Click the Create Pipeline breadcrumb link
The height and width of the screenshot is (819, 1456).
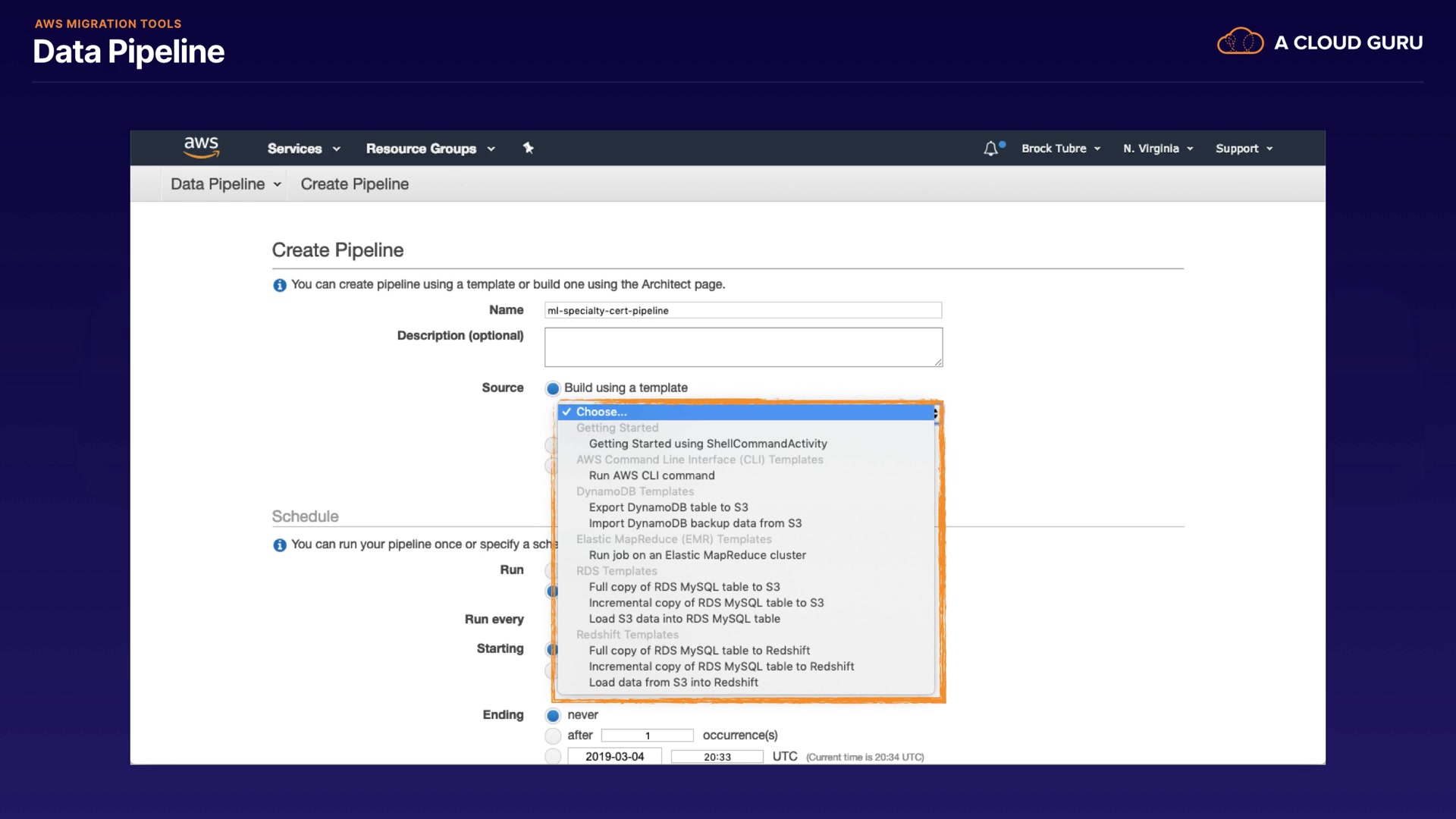click(x=354, y=184)
